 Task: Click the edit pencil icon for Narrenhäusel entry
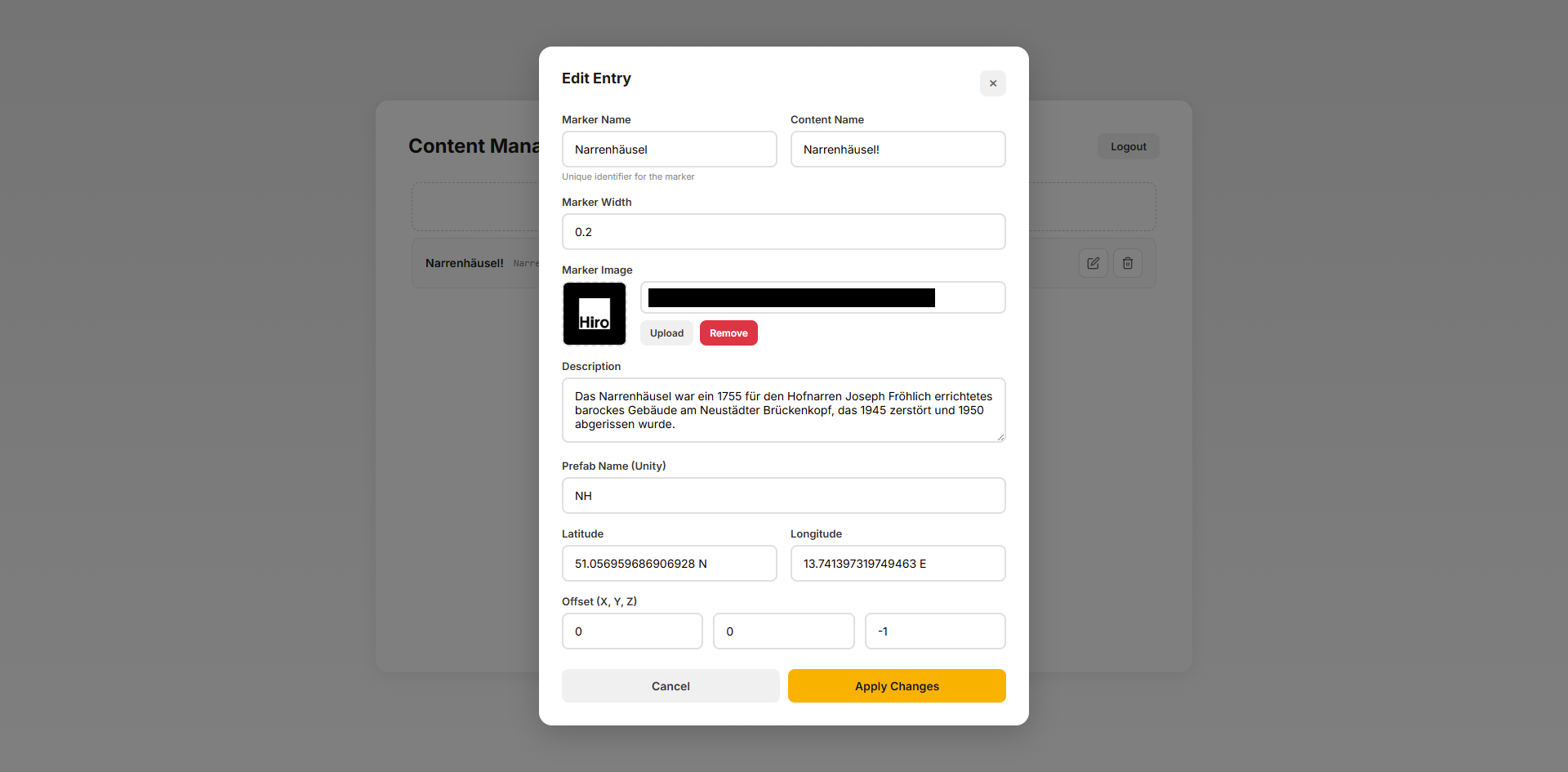point(1093,263)
